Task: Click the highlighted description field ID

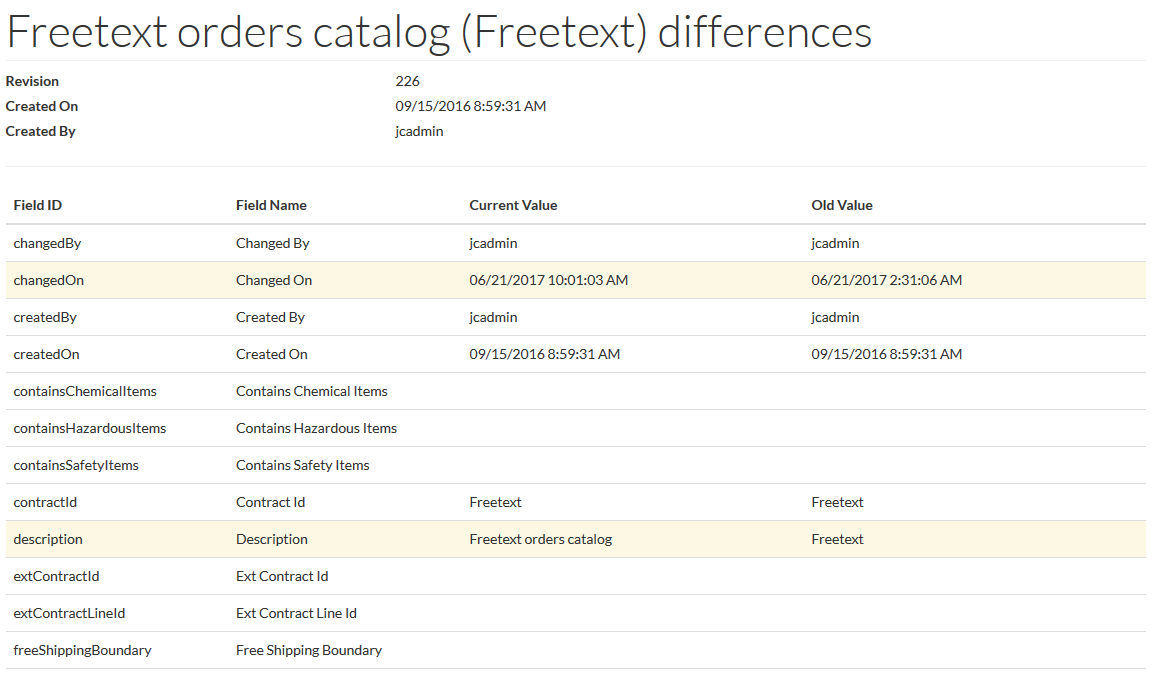Action: 48,539
